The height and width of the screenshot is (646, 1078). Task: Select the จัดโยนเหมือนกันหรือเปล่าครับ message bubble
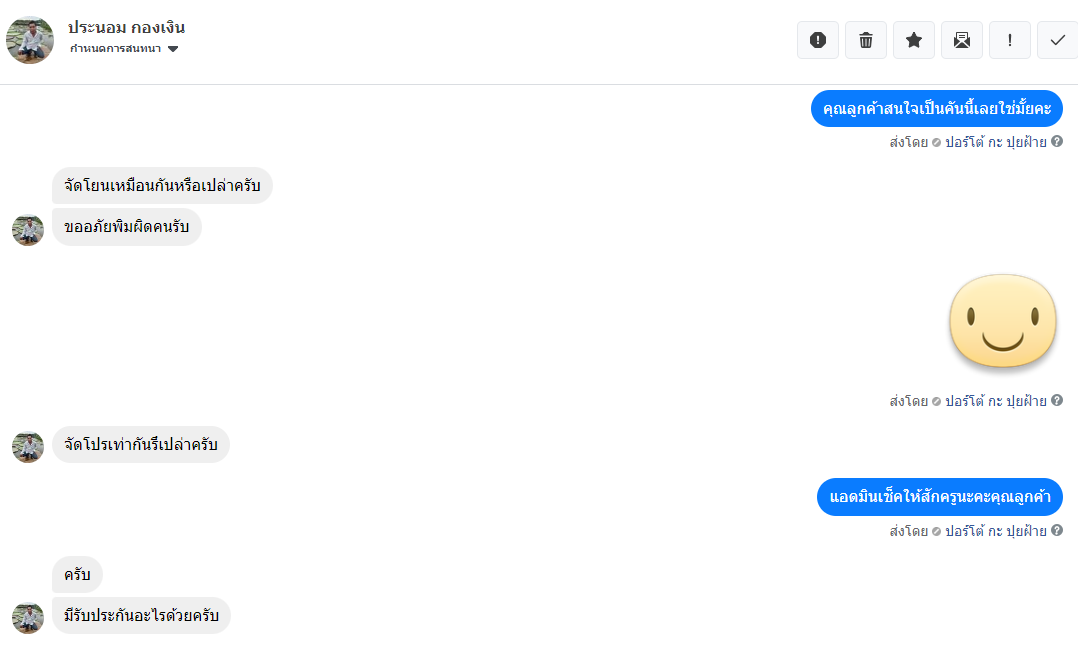pyautogui.click(x=162, y=186)
